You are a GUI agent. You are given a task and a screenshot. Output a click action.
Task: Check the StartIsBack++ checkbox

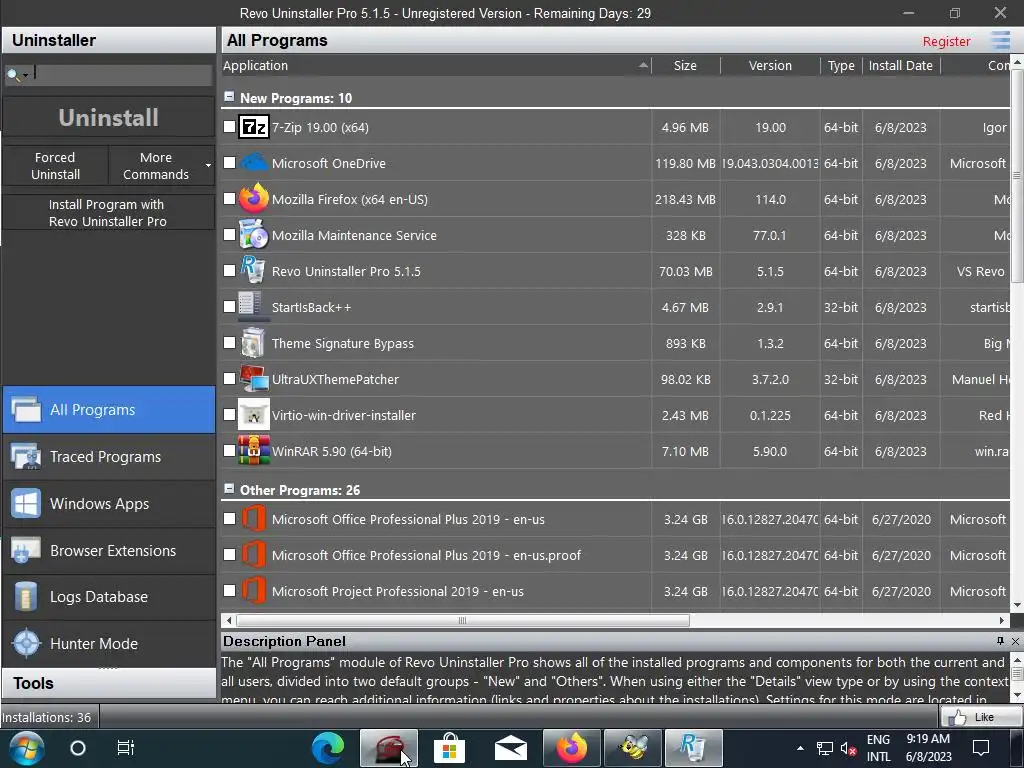229,306
